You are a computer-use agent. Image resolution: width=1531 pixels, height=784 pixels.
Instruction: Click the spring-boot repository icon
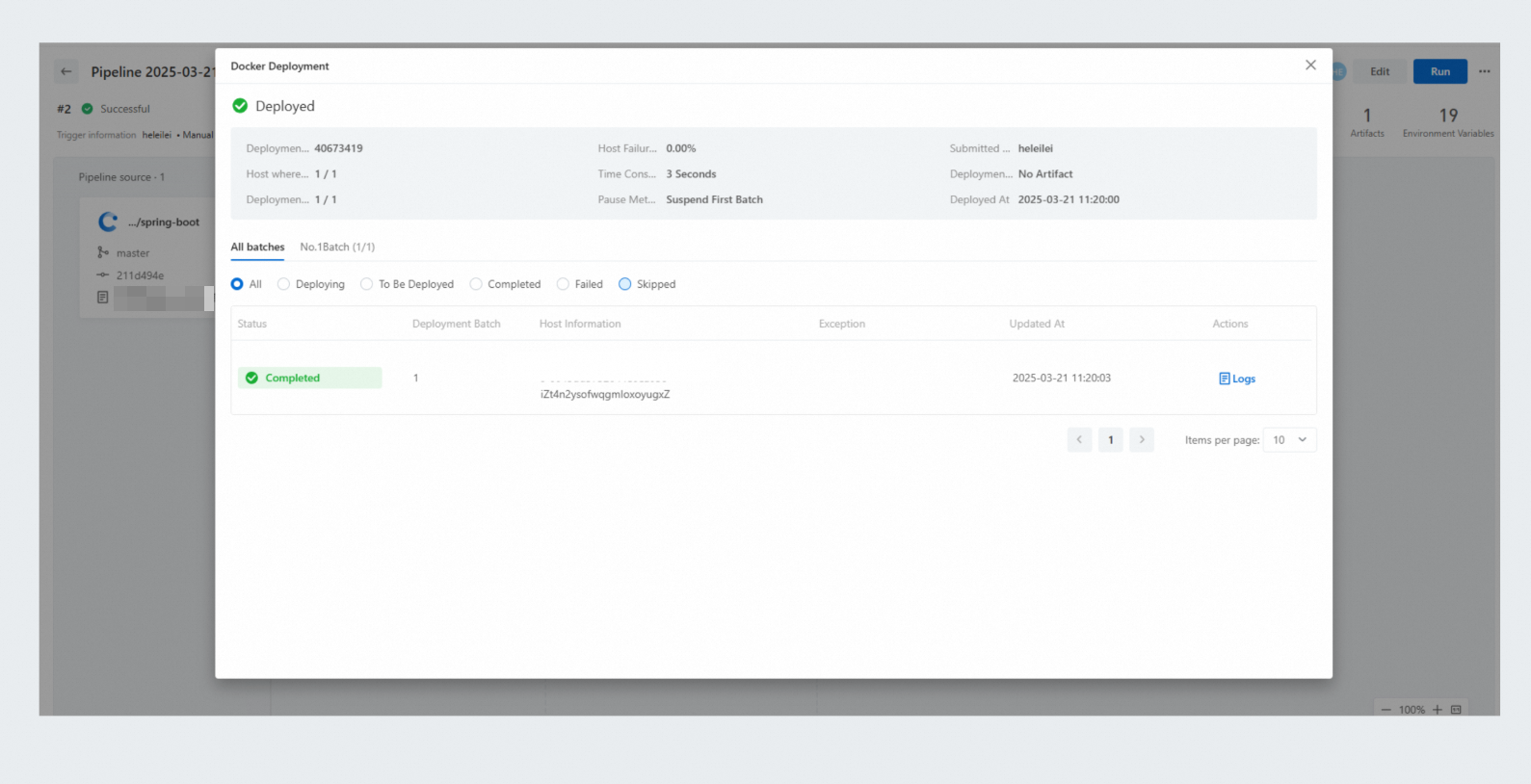tap(108, 222)
